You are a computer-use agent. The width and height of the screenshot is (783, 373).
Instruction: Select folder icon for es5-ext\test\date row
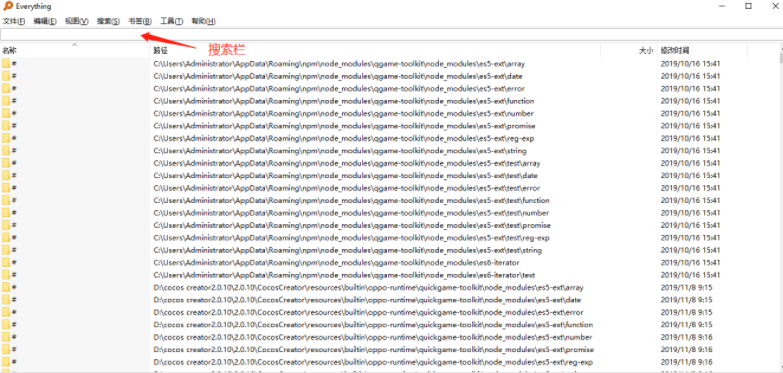click(6, 175)
